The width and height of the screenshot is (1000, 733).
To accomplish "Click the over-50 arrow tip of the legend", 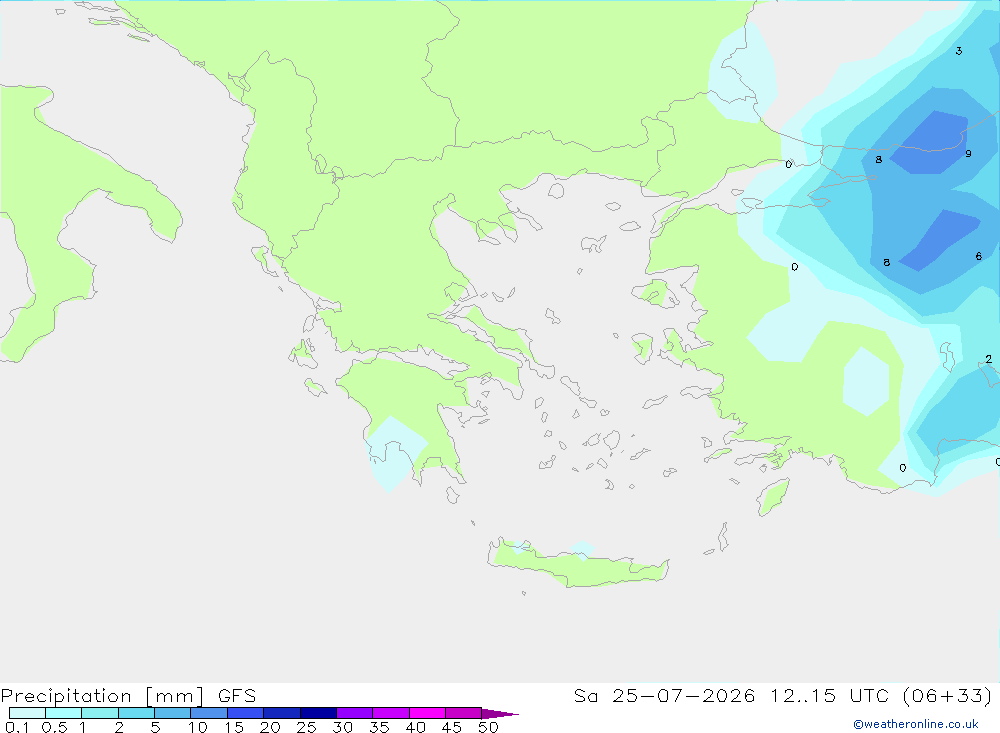I will point(501,714).
